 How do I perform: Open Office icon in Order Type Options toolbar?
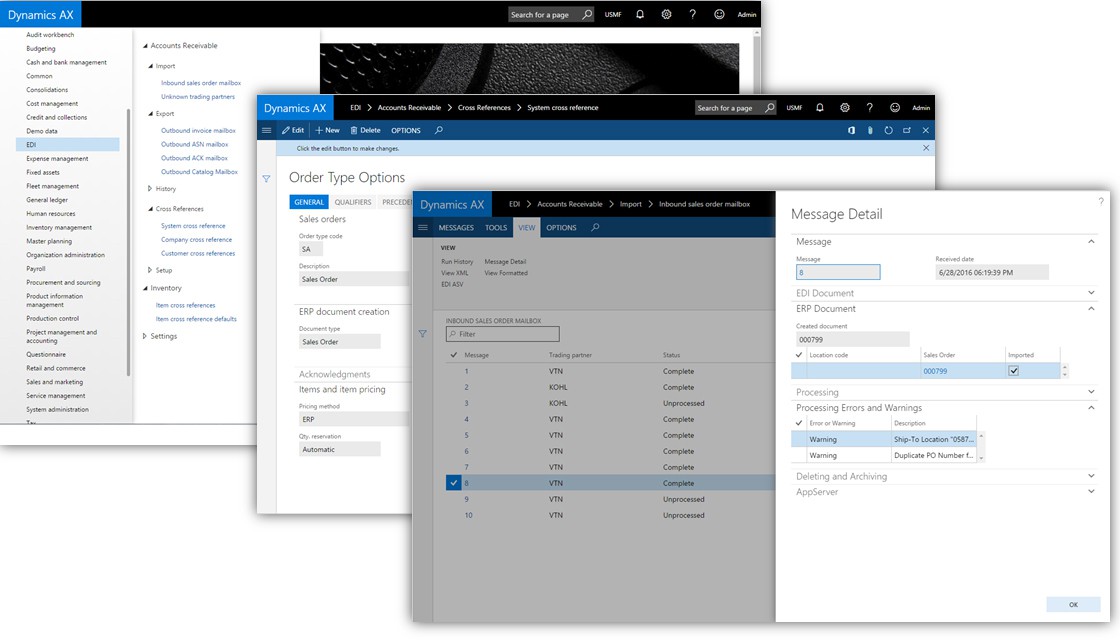click(x=851, y=130)
